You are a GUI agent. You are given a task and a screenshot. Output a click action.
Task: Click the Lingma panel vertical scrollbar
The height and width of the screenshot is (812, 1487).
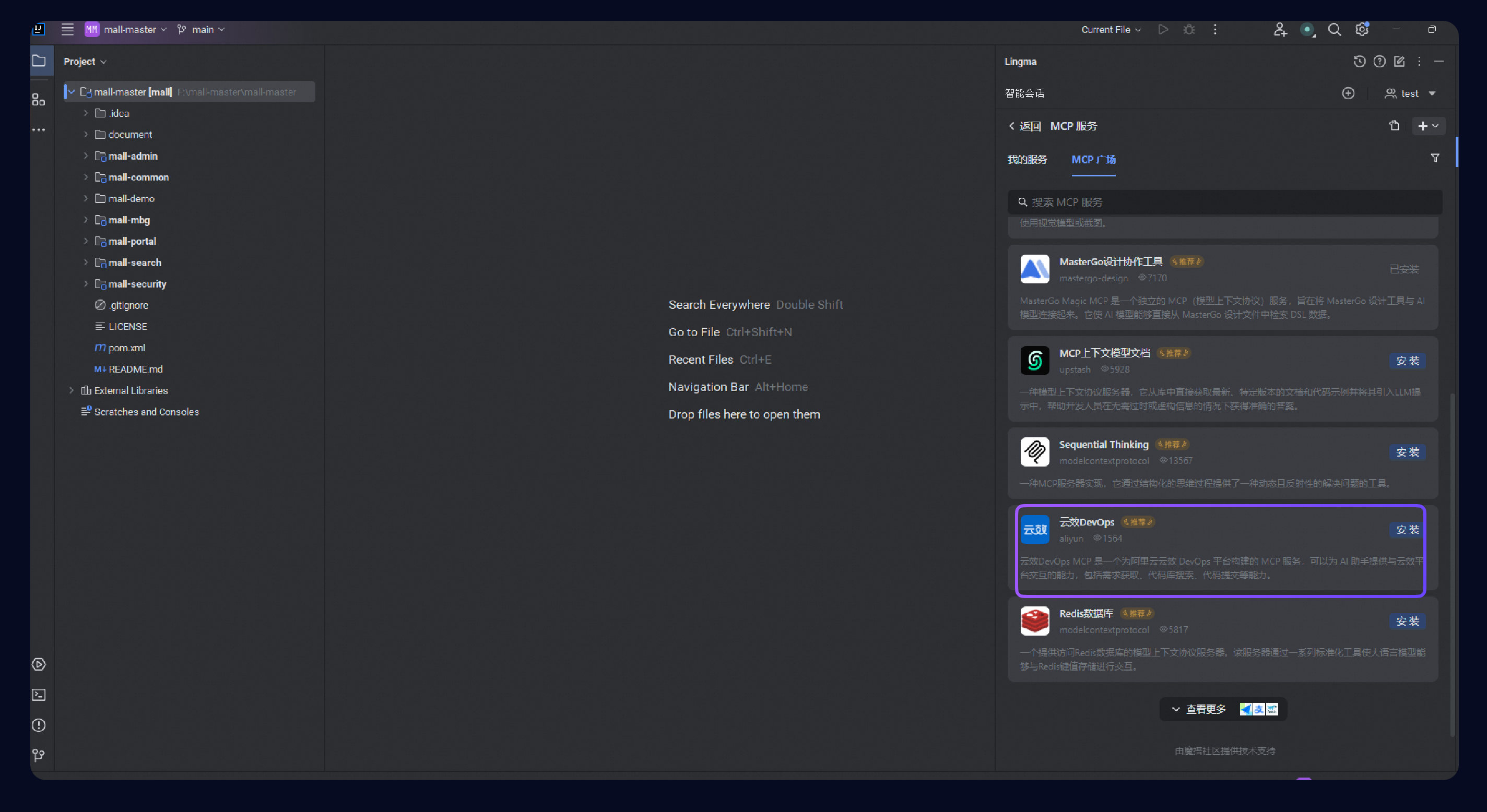(1452, 565)
